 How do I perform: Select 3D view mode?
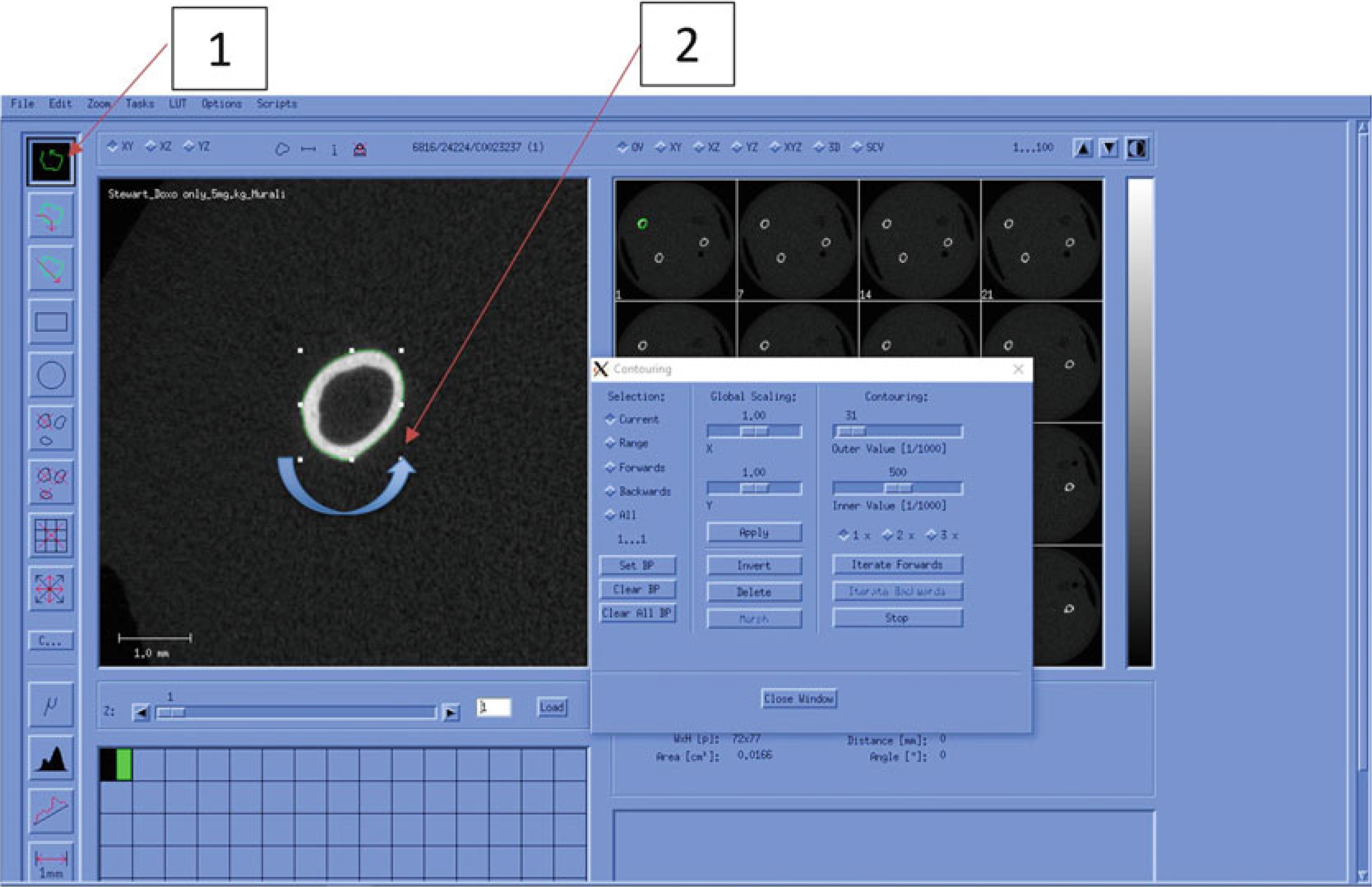(827, 147)
